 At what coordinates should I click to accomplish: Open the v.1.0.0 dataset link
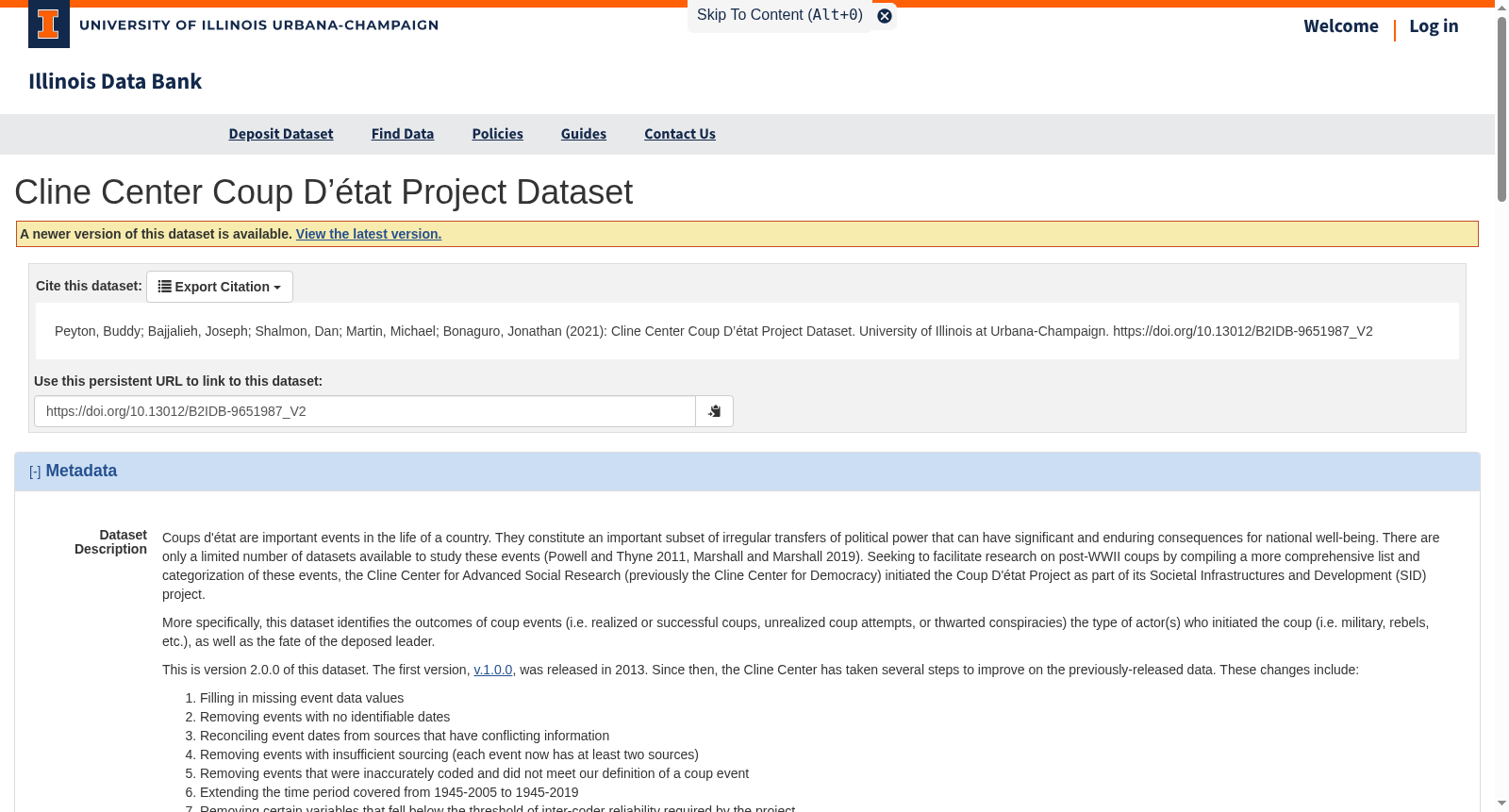(493, 670)
